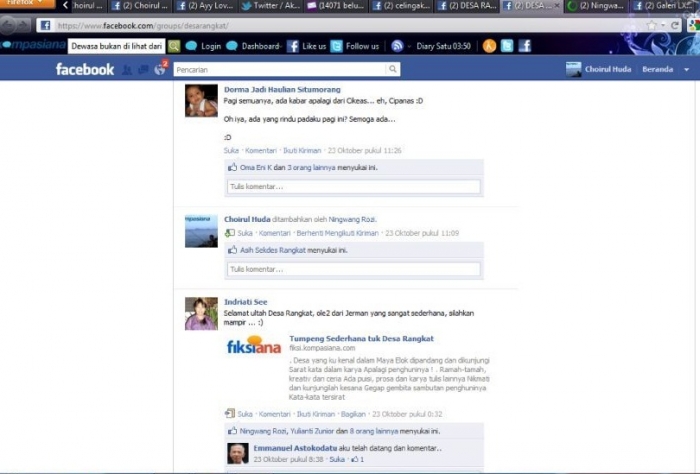Click Komentari on Choirul Huda's post
700x474 pixels.
point(275,233)
